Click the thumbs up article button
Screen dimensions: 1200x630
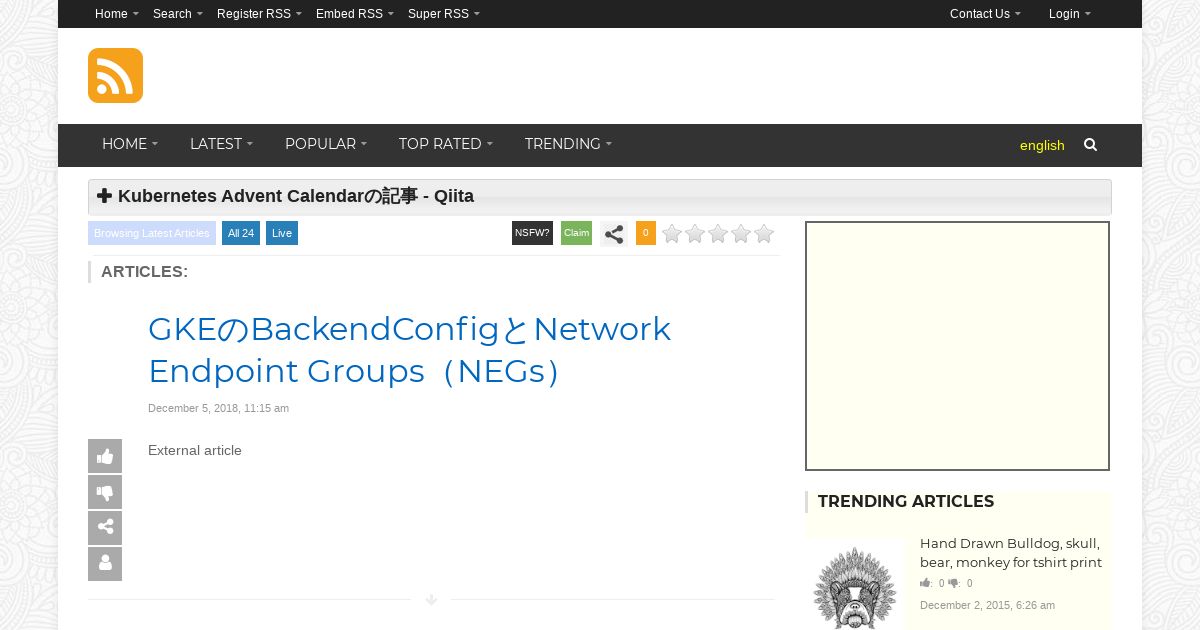click(x=105, y=456)
